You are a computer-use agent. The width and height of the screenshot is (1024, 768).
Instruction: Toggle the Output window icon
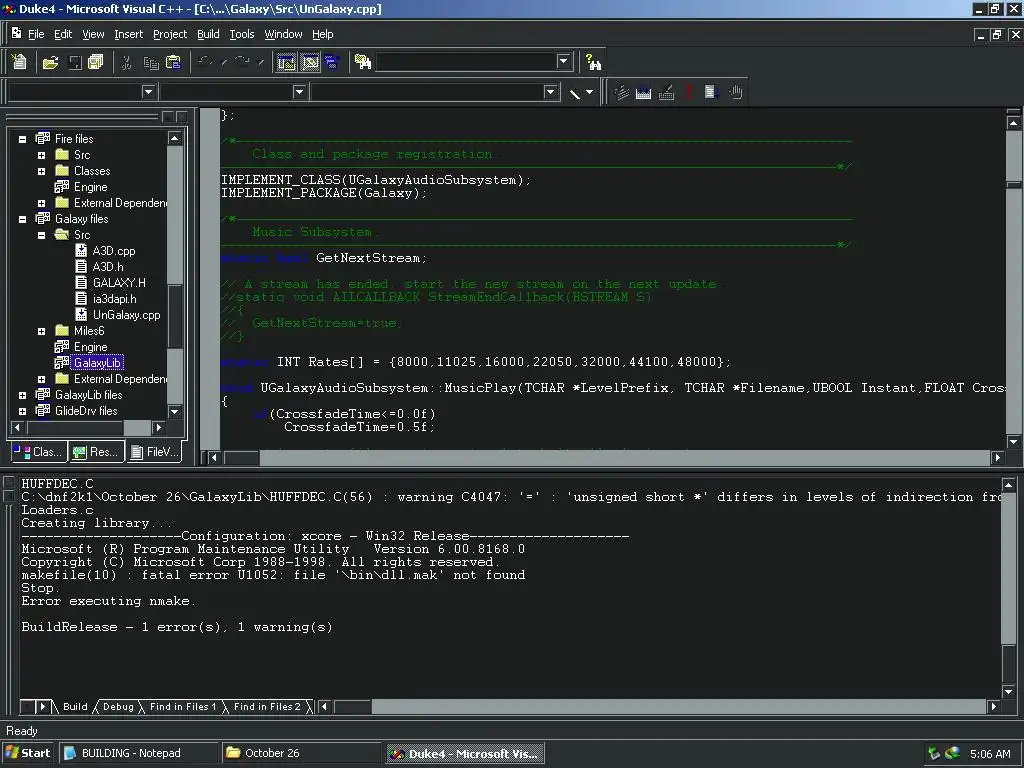(310, 62)
